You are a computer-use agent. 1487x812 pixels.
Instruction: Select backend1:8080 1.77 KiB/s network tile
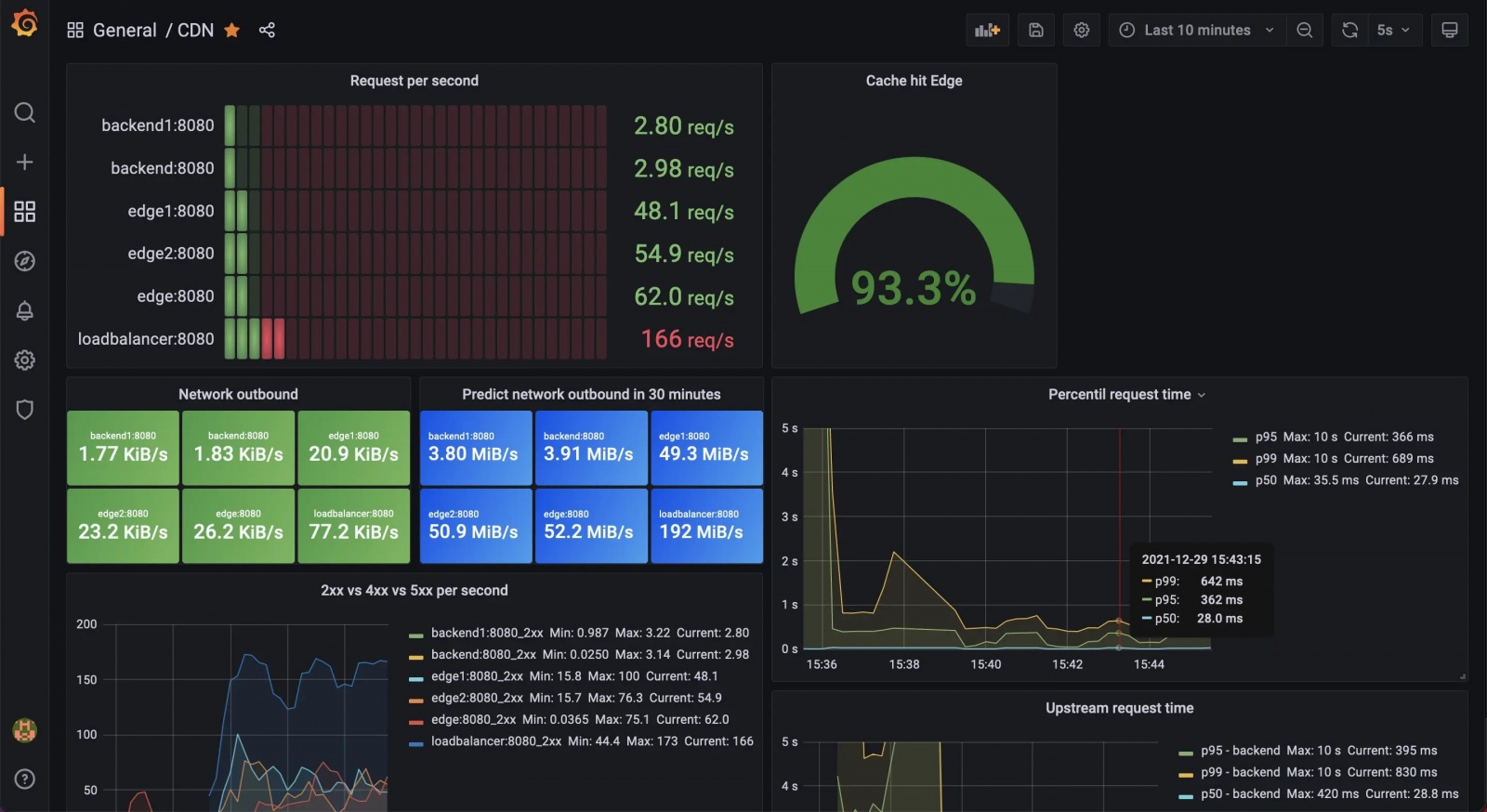tap(123, 448)
